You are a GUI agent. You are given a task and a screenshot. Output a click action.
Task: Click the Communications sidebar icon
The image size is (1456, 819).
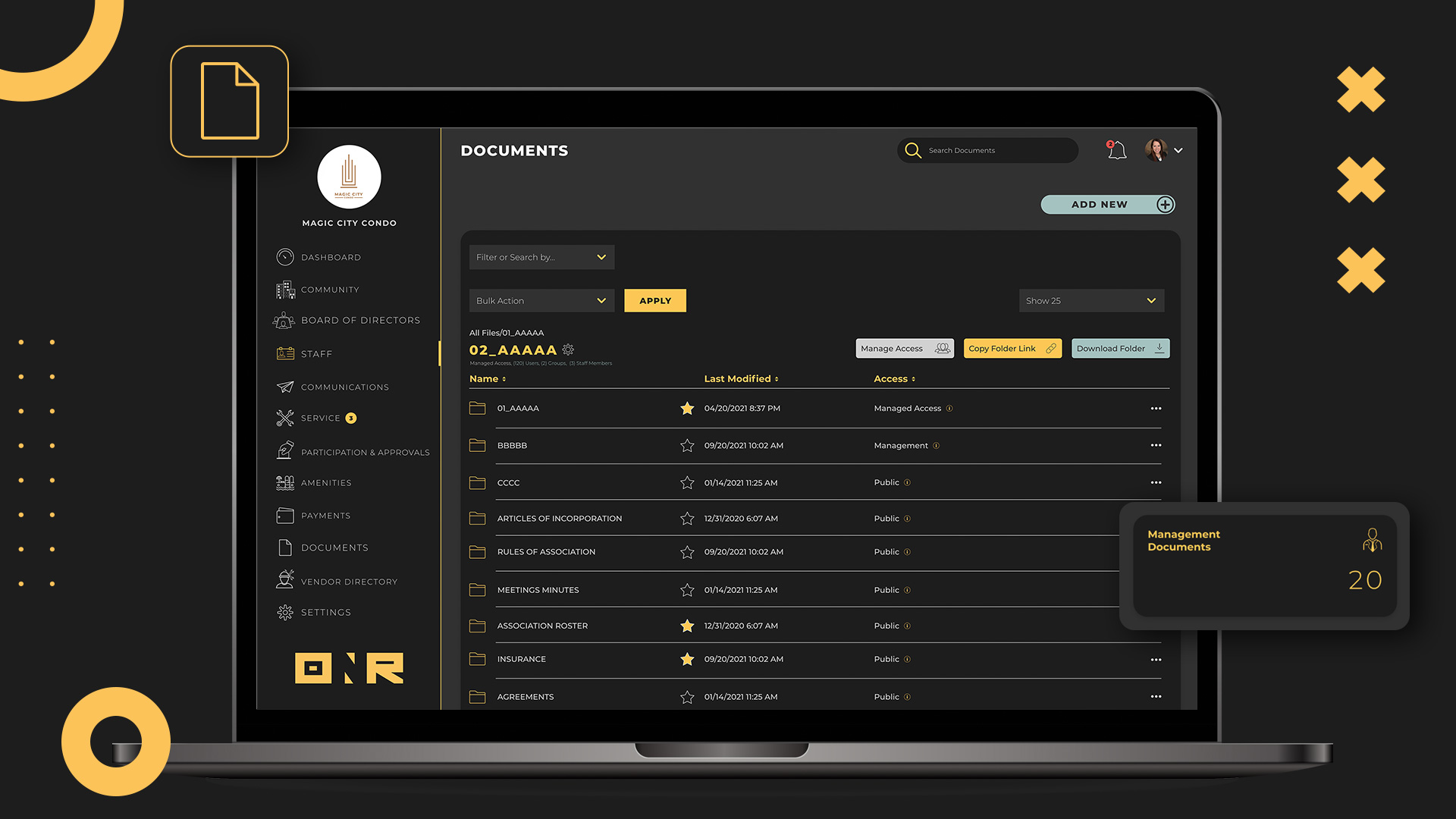pyautogui.click(x=284, y=386)
